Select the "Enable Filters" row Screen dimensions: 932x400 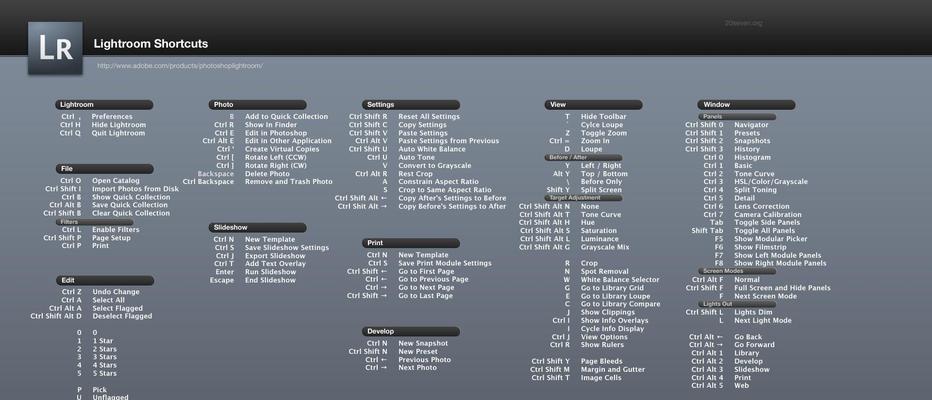click(100, 230)
